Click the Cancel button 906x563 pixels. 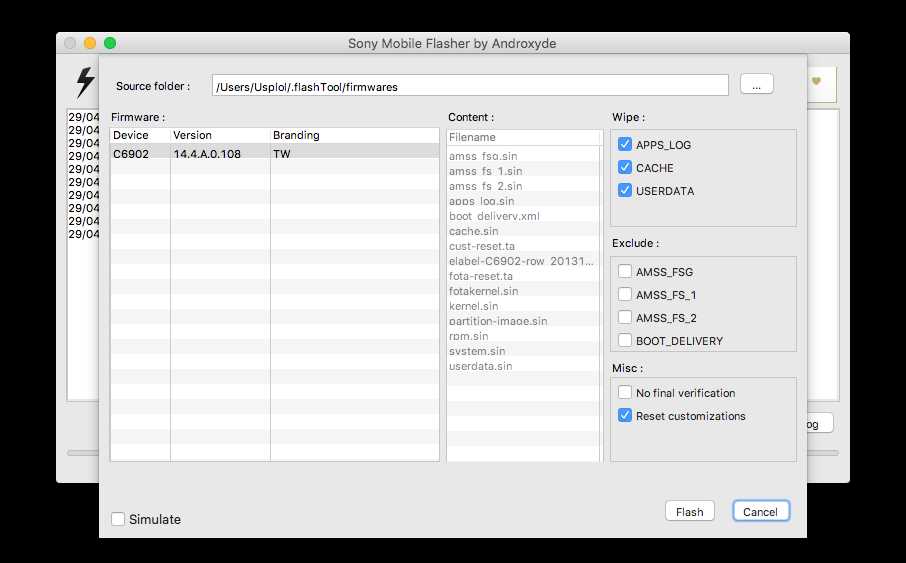coord(760,512)
